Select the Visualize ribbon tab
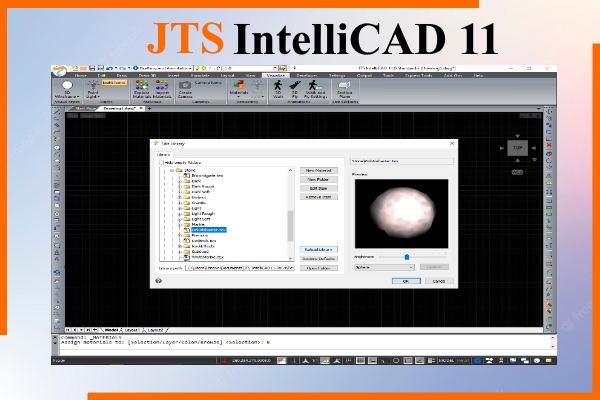 tap(276, 76)
